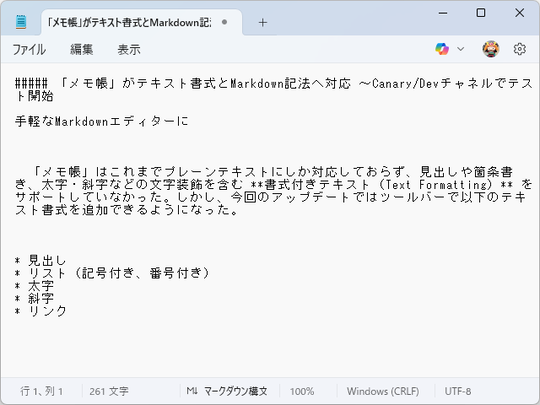Click the 261 文字 character count

(x=109, y=391)
